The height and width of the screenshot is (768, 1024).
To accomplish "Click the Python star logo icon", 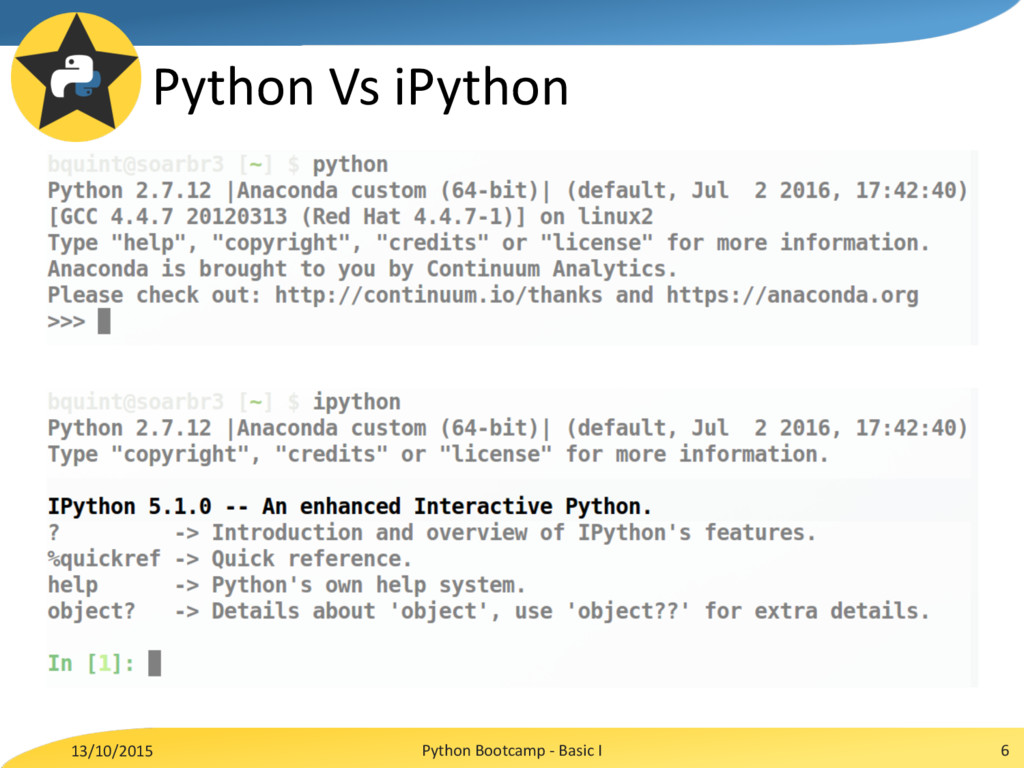I will (76, 76).
